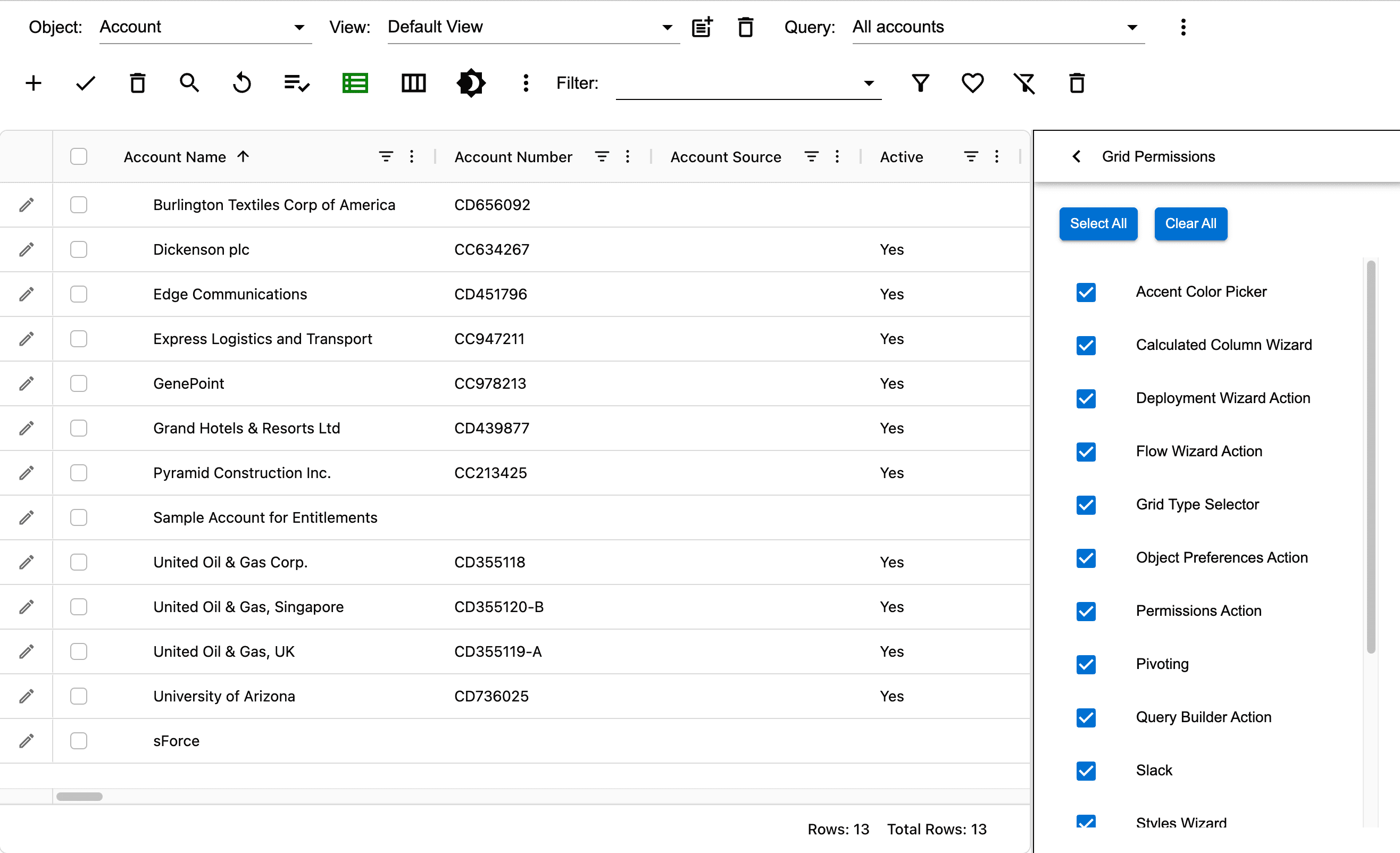Toggle the dark mode brightness icon

[470, 83]
